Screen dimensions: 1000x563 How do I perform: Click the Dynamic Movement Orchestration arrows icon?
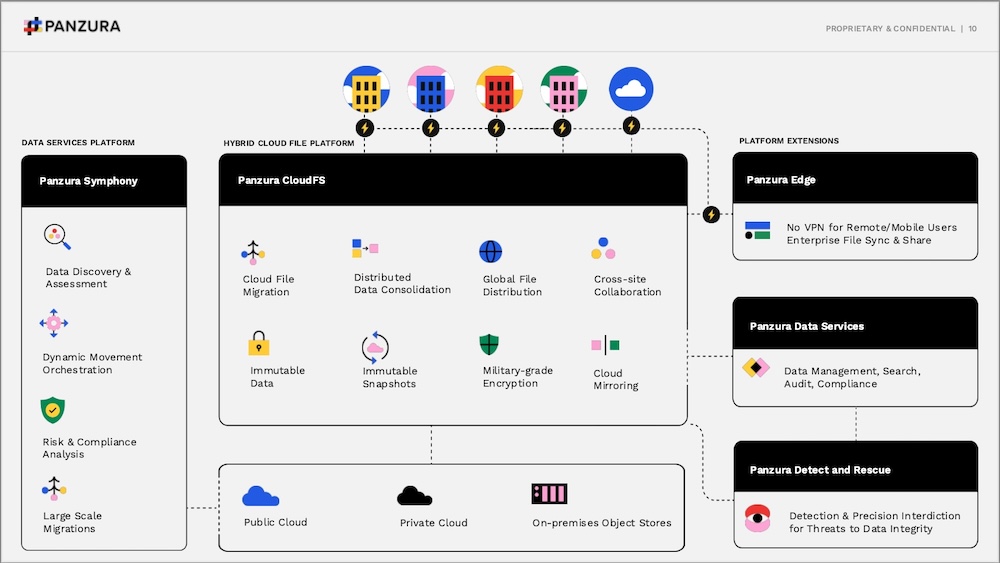click(54, 323)
